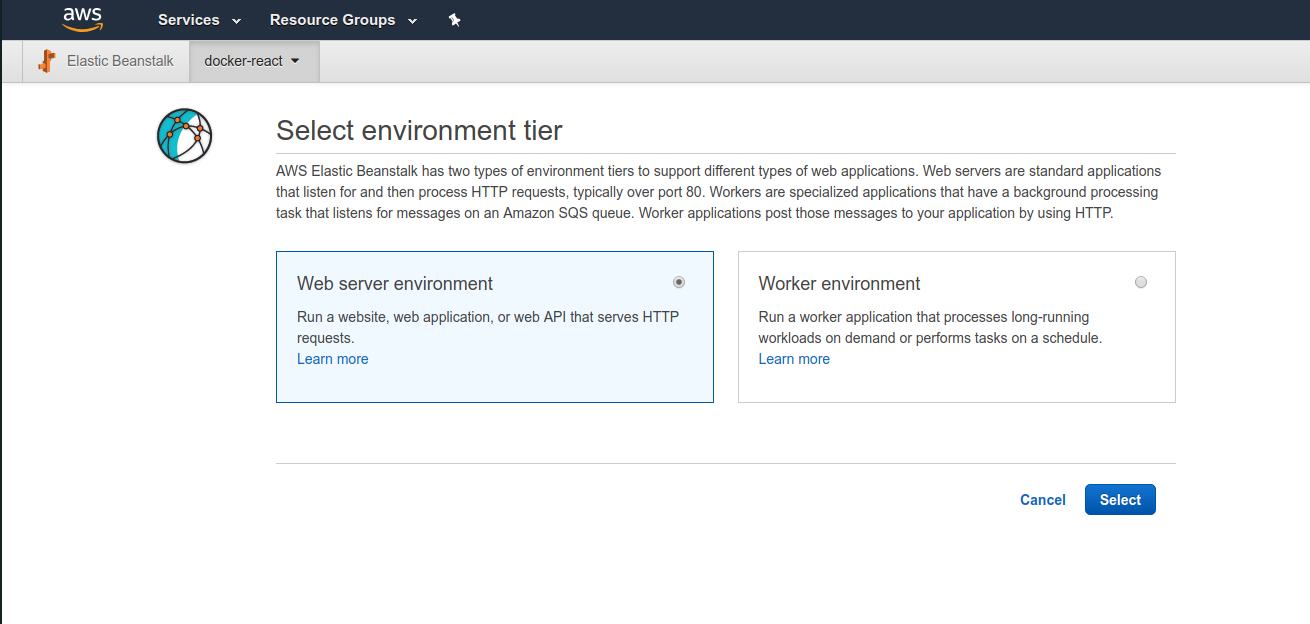
Task: Click the Elastic Beanstalk service icon
Action: click(47, 61)
